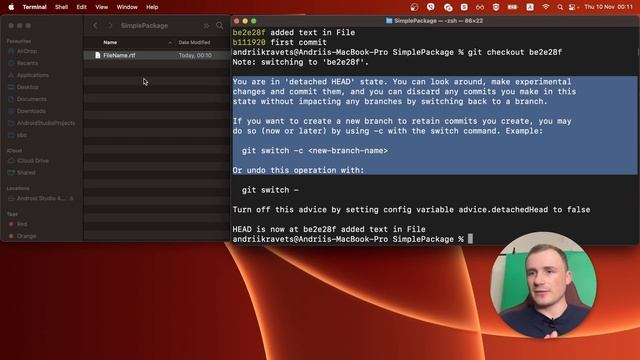Click the glasses icon in menu bar
This screenshot has width=640, height=360.
480,7
